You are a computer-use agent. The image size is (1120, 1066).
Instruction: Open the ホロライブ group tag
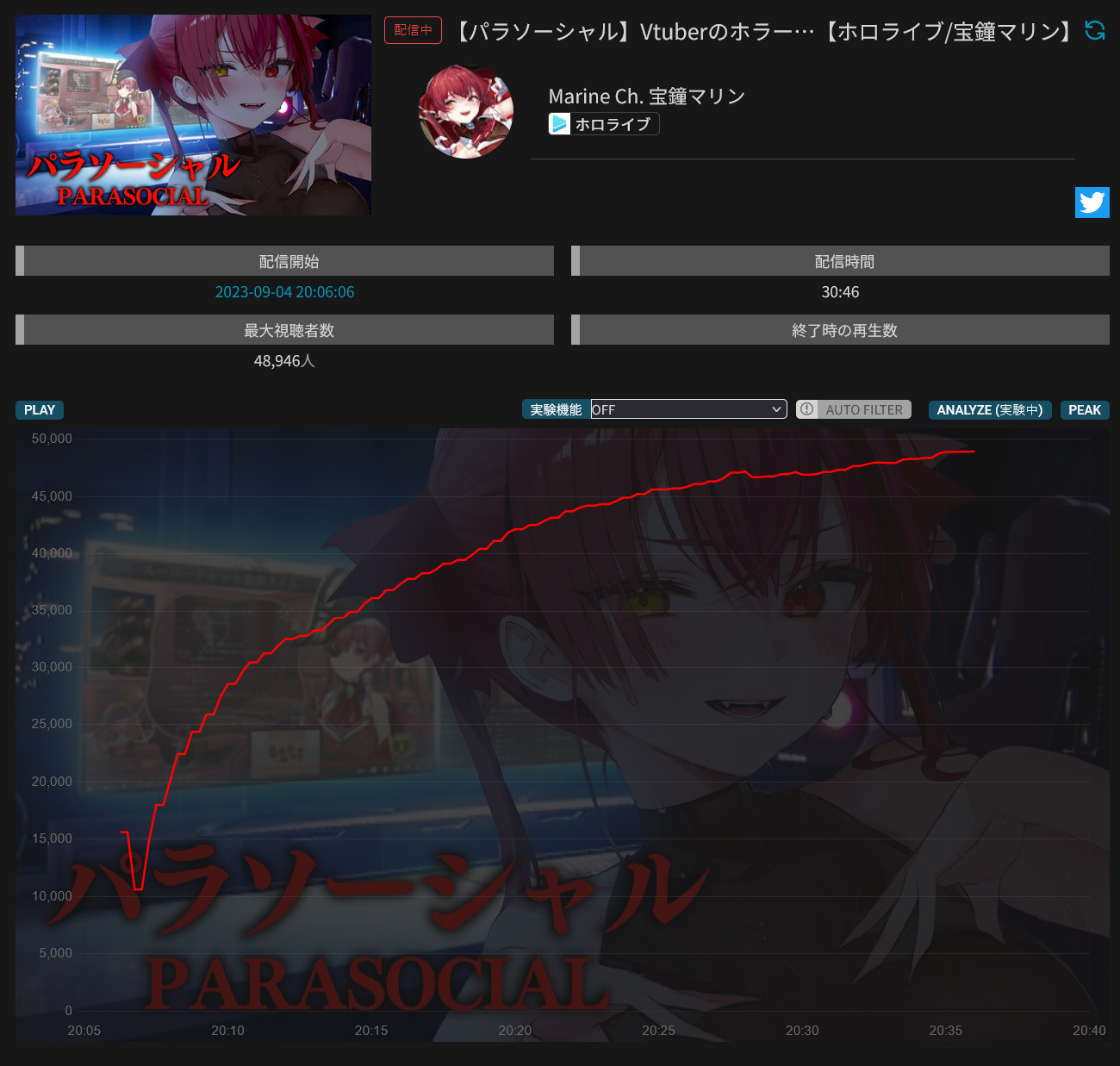[604, 124]
